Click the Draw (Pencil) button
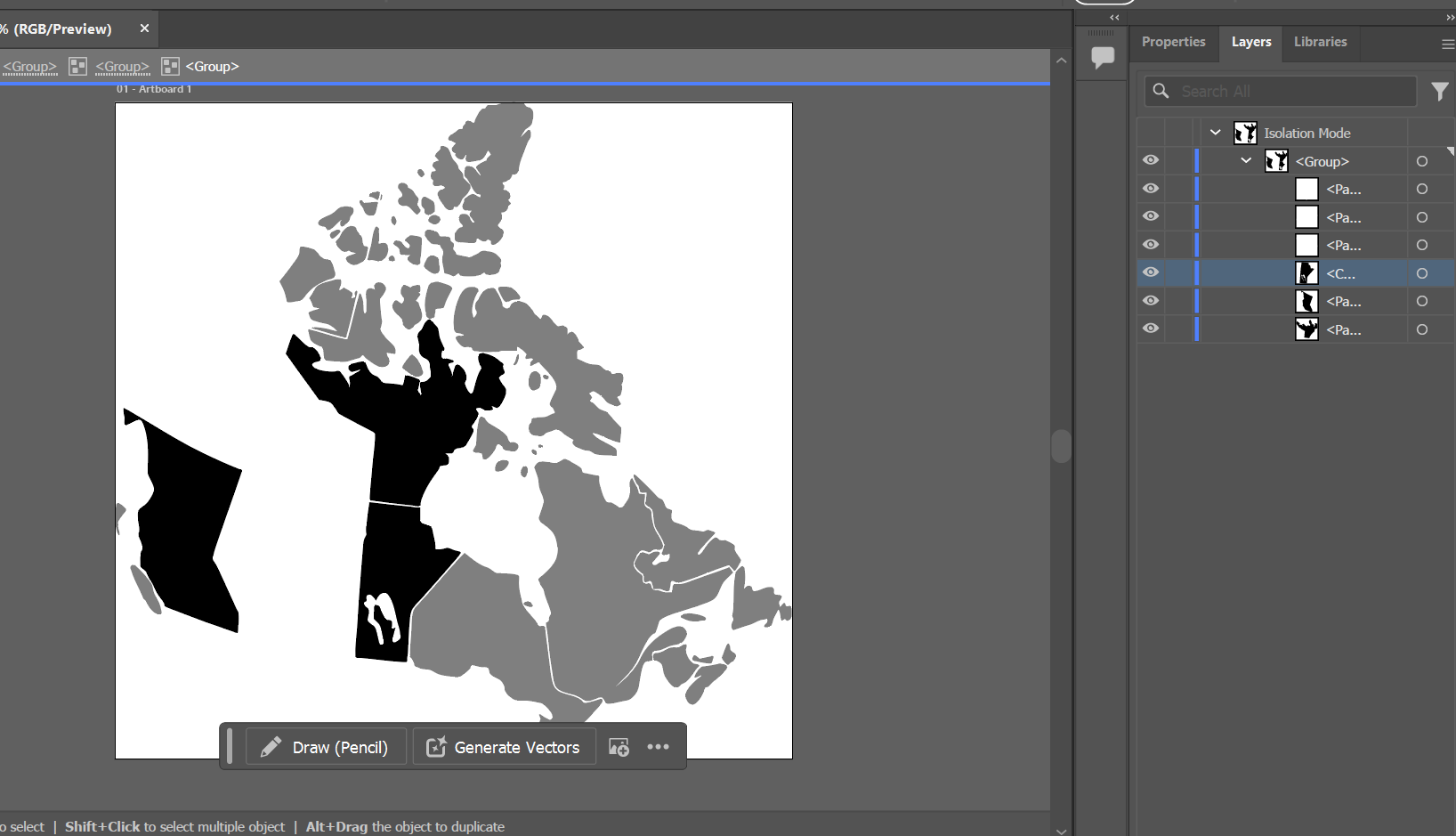Viewport: 1456px width, 836px height. pyautogui.click(x=326, y=747)
